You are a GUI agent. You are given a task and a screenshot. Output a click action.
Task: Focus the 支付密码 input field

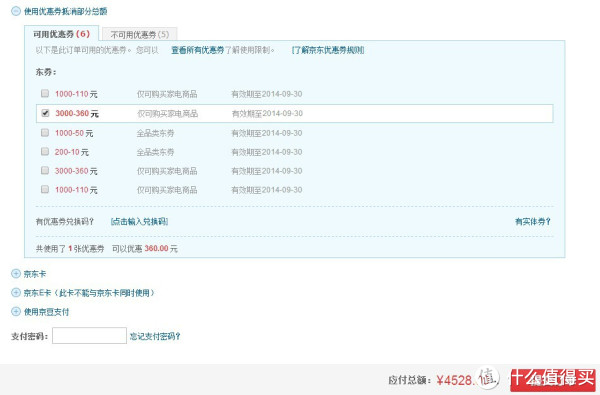click(90, 336)
